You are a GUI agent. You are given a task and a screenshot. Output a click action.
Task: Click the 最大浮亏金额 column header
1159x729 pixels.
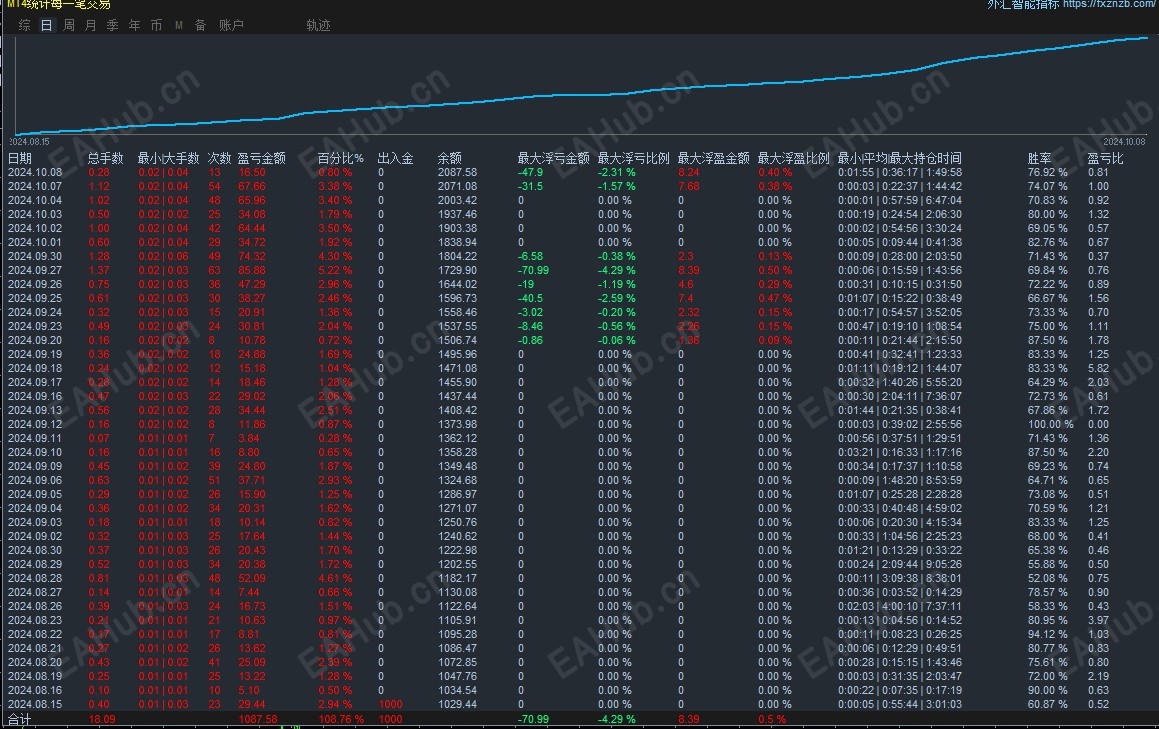(x=553, y=158)
